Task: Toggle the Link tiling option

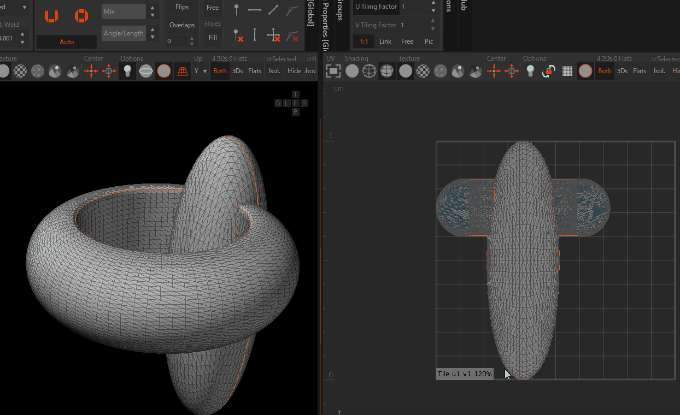Action: click(x=386, y=42)
